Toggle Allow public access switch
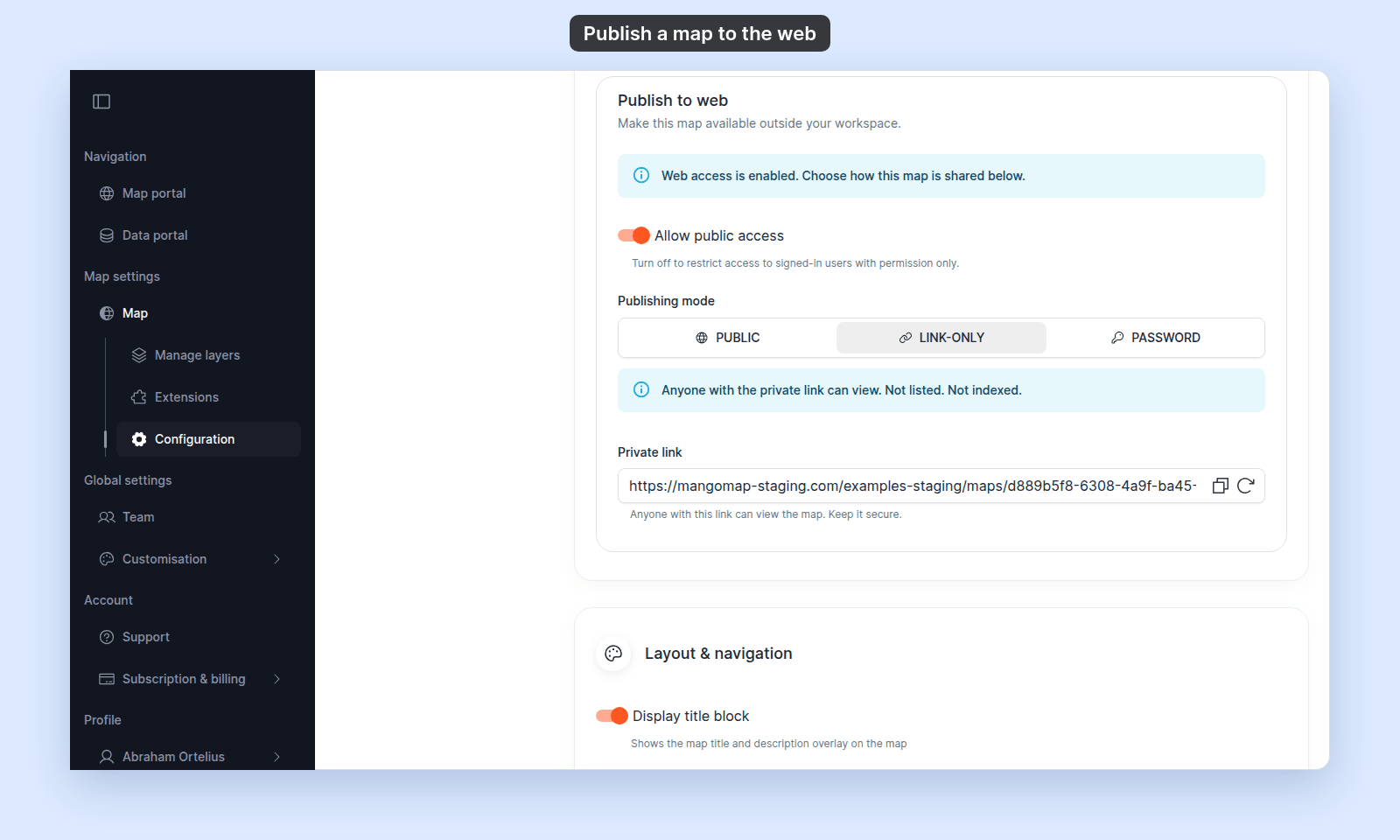 (x=633, y=235)
